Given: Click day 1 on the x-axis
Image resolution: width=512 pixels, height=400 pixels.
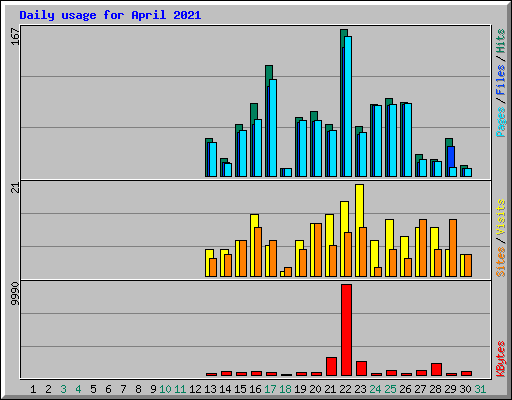Looking at the screenshot, I should point(33,389).
